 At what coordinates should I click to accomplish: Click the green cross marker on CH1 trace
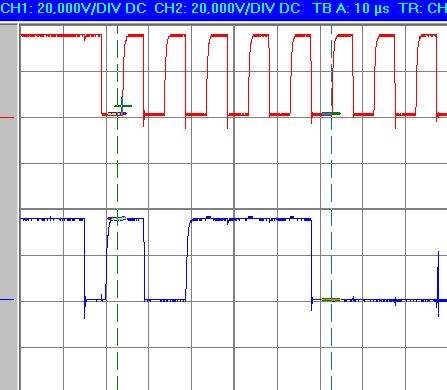point(123,106)
